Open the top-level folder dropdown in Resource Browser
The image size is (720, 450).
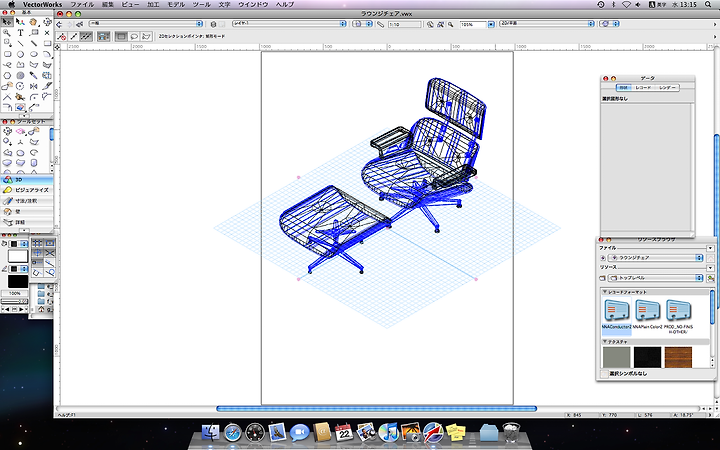click(x=656, y=278)
